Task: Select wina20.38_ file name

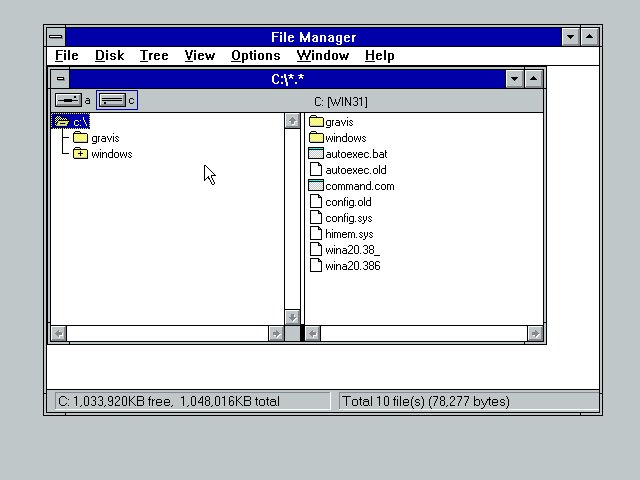Action: 352,250
